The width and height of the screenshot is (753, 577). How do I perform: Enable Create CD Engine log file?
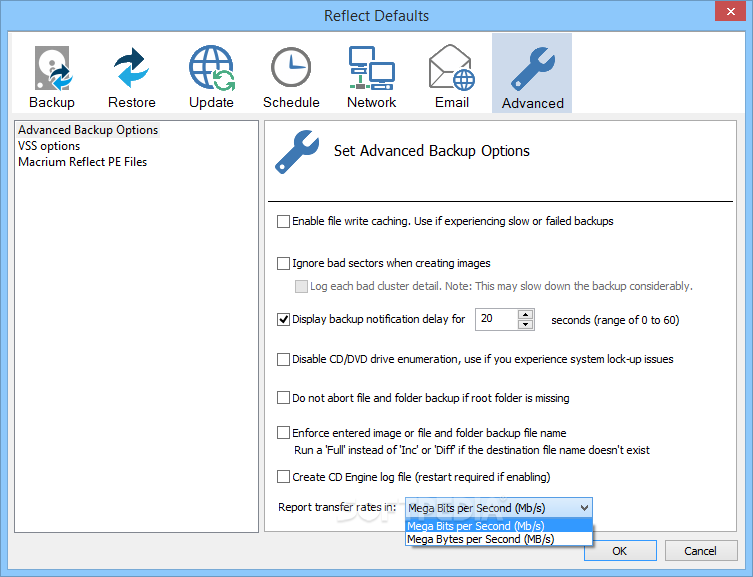(283, 477)
